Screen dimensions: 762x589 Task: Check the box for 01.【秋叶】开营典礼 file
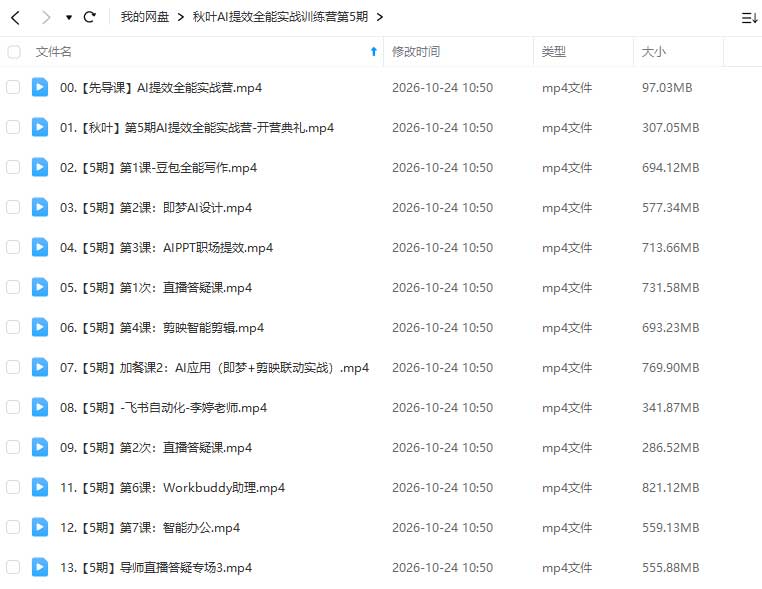coord(13,127)
